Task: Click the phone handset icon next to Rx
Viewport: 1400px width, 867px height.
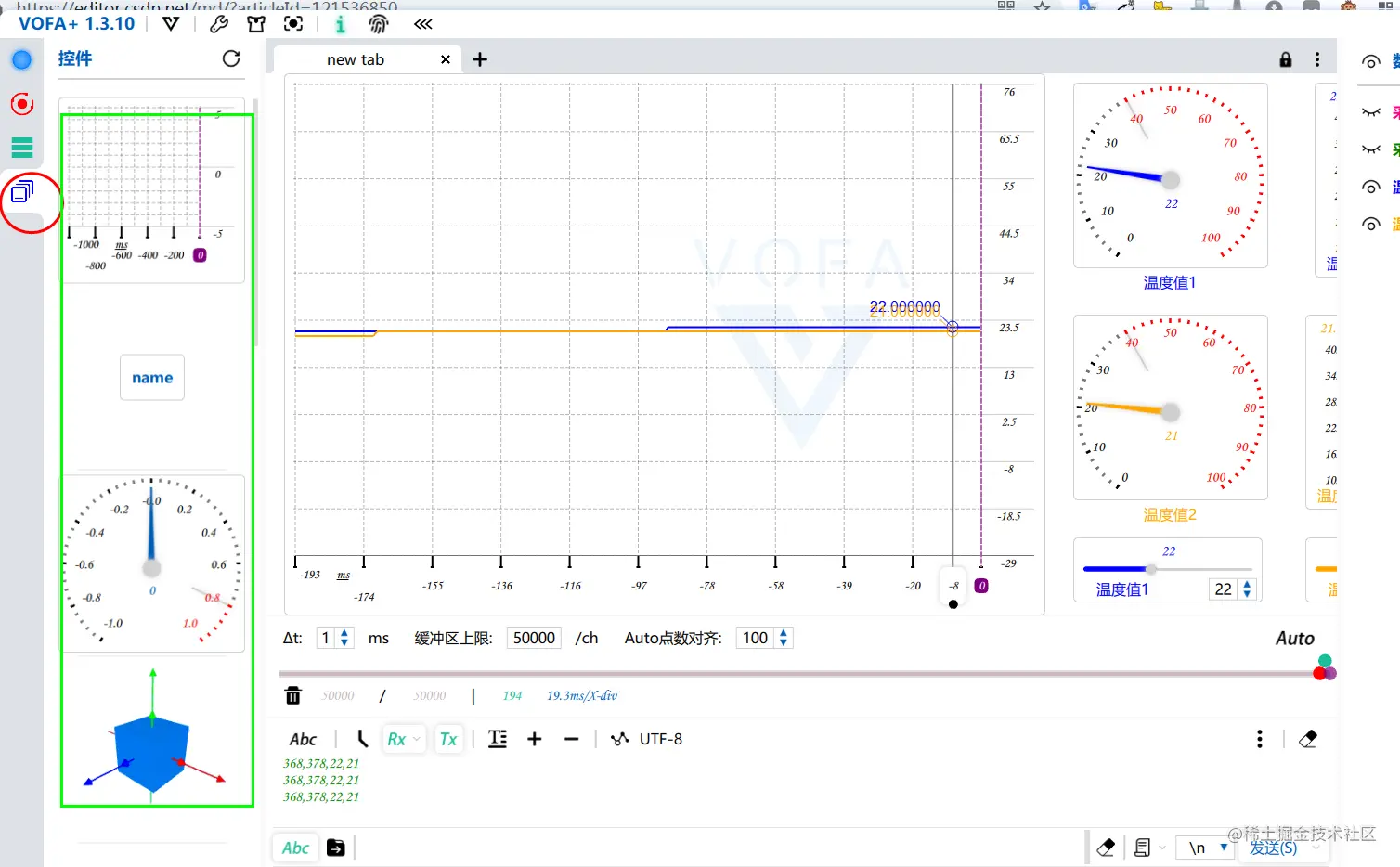Action: click(362, 739)
